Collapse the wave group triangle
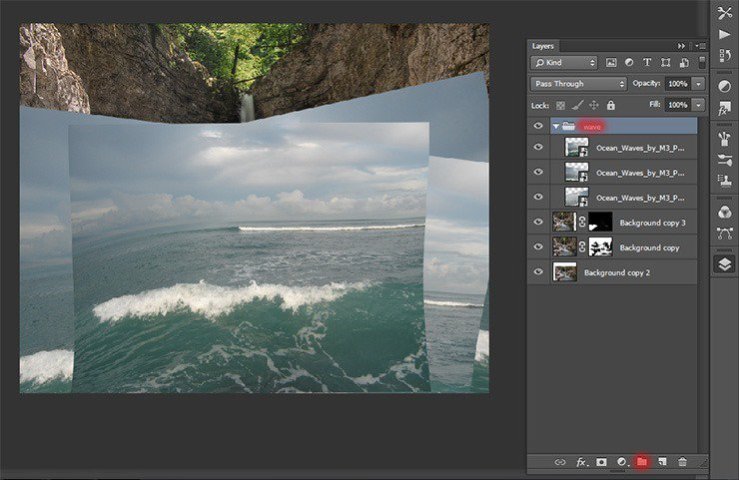 coord(555,127)
